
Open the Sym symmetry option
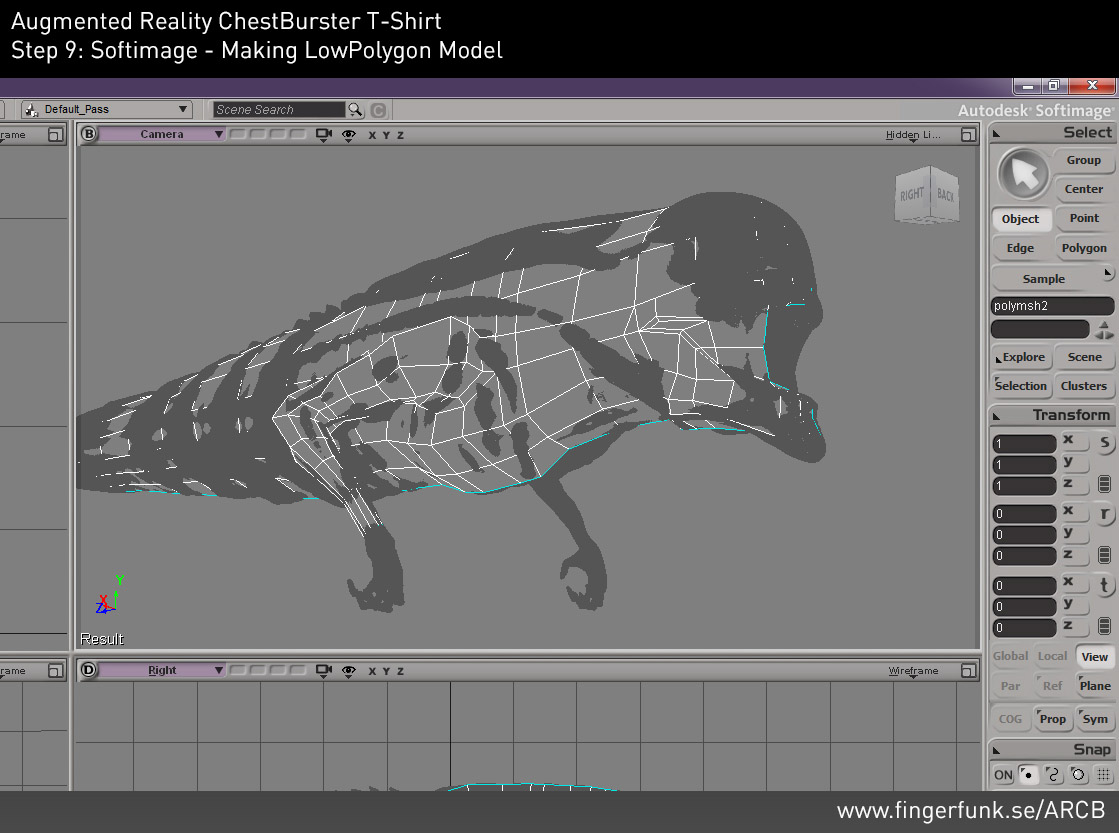point(1095,719)
